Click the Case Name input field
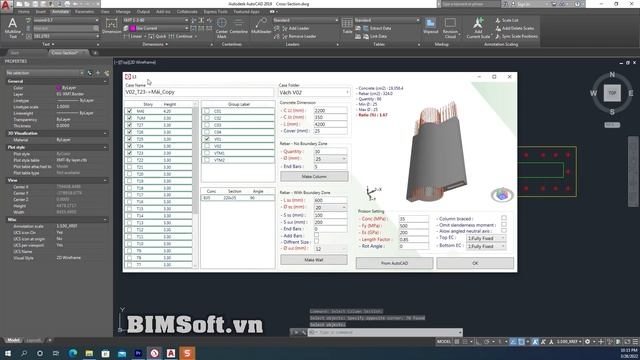Image resolution: width=640 pixels, height=360 pixels. [x=199, y=92]
